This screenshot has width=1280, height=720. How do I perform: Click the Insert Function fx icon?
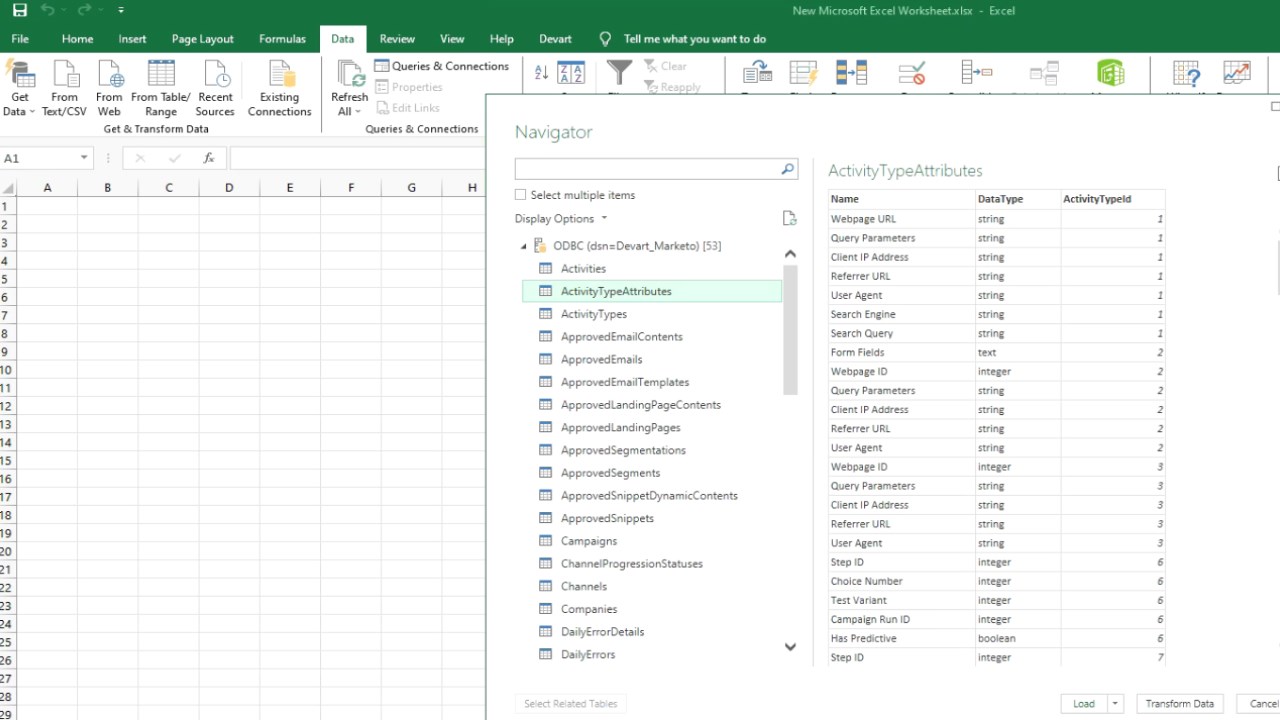[208, 158]
